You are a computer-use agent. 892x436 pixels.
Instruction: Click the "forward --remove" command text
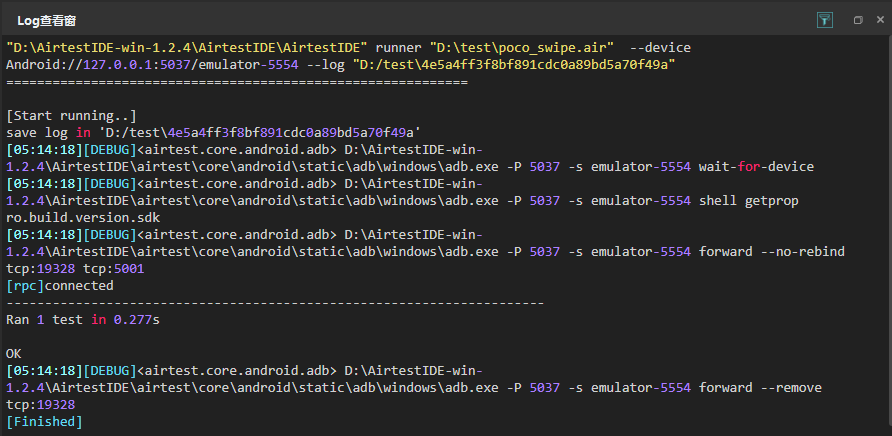(760, 388)
